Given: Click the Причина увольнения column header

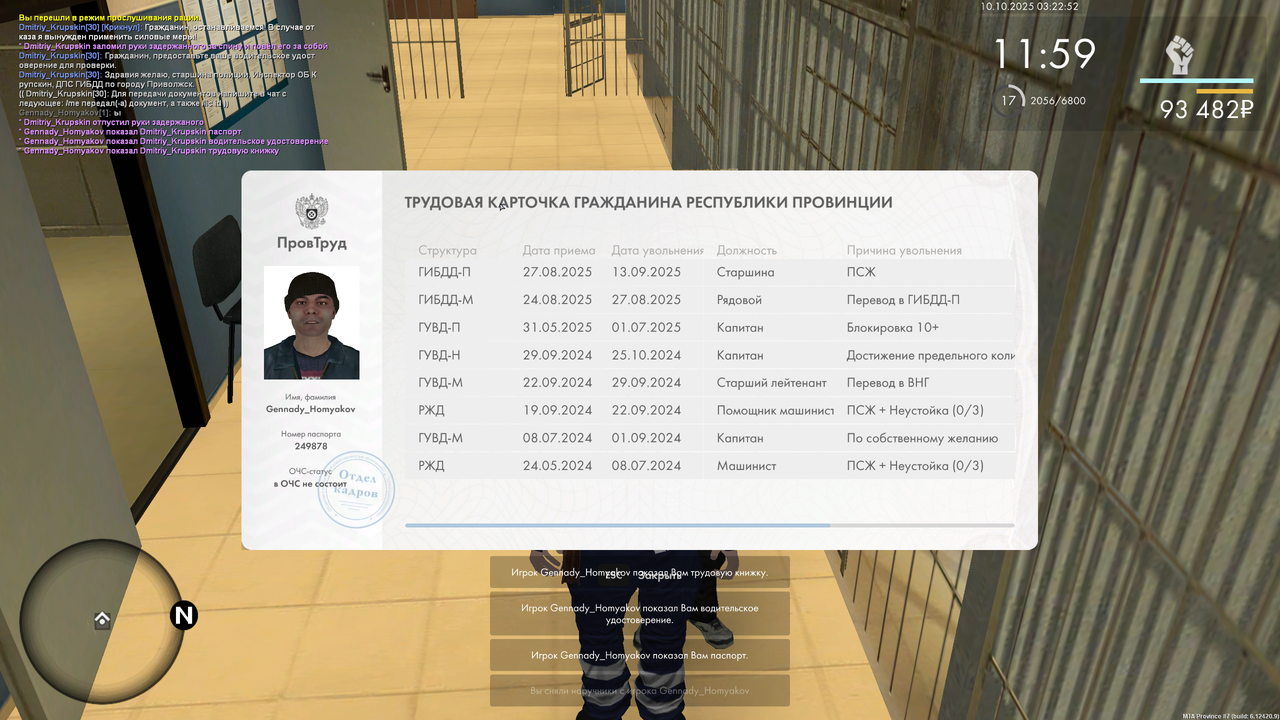Looking at the screenshot, I should [x=904, y=250].
